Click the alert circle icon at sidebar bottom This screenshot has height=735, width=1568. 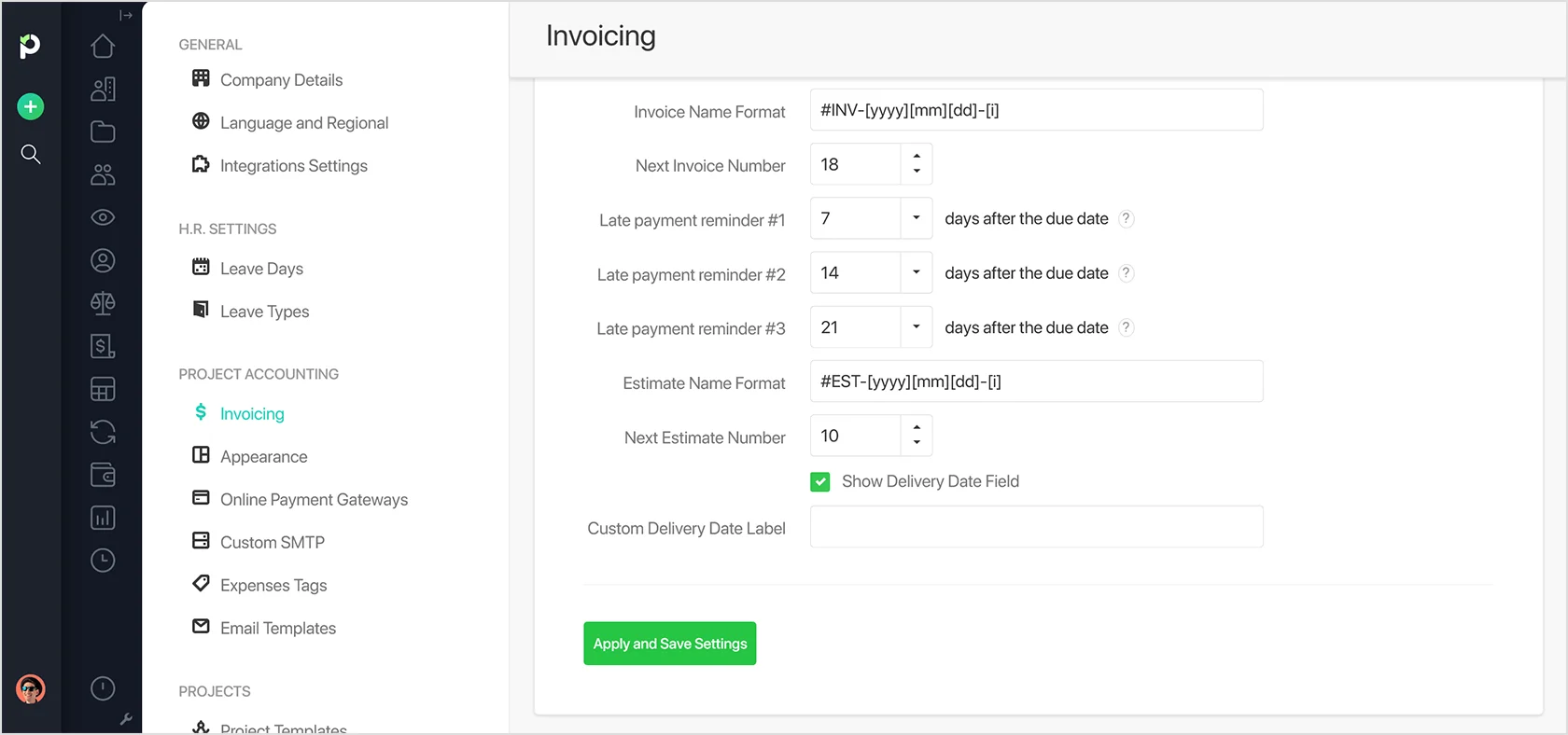[103, 688]
